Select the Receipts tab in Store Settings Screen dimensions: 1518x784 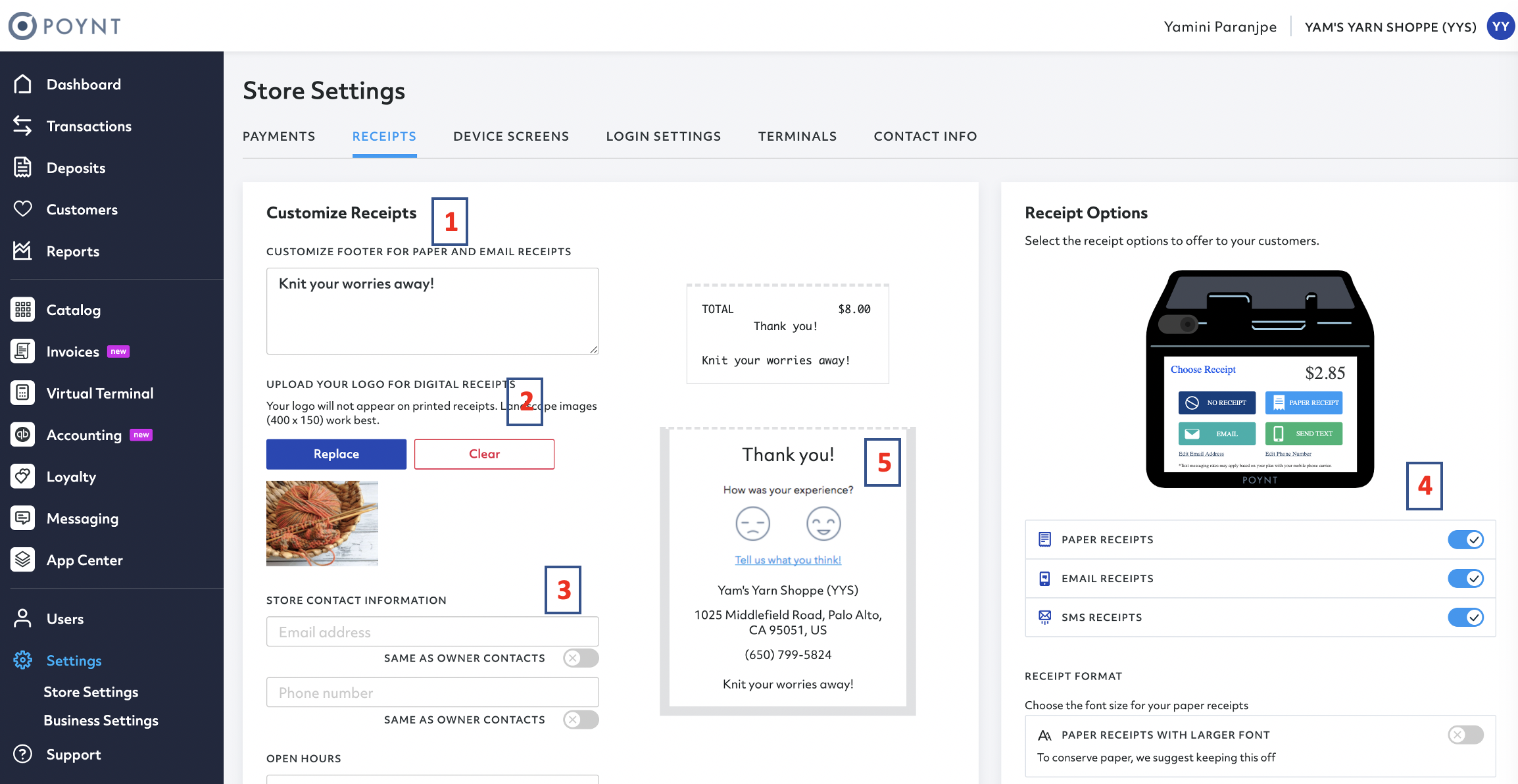[384, 136]
